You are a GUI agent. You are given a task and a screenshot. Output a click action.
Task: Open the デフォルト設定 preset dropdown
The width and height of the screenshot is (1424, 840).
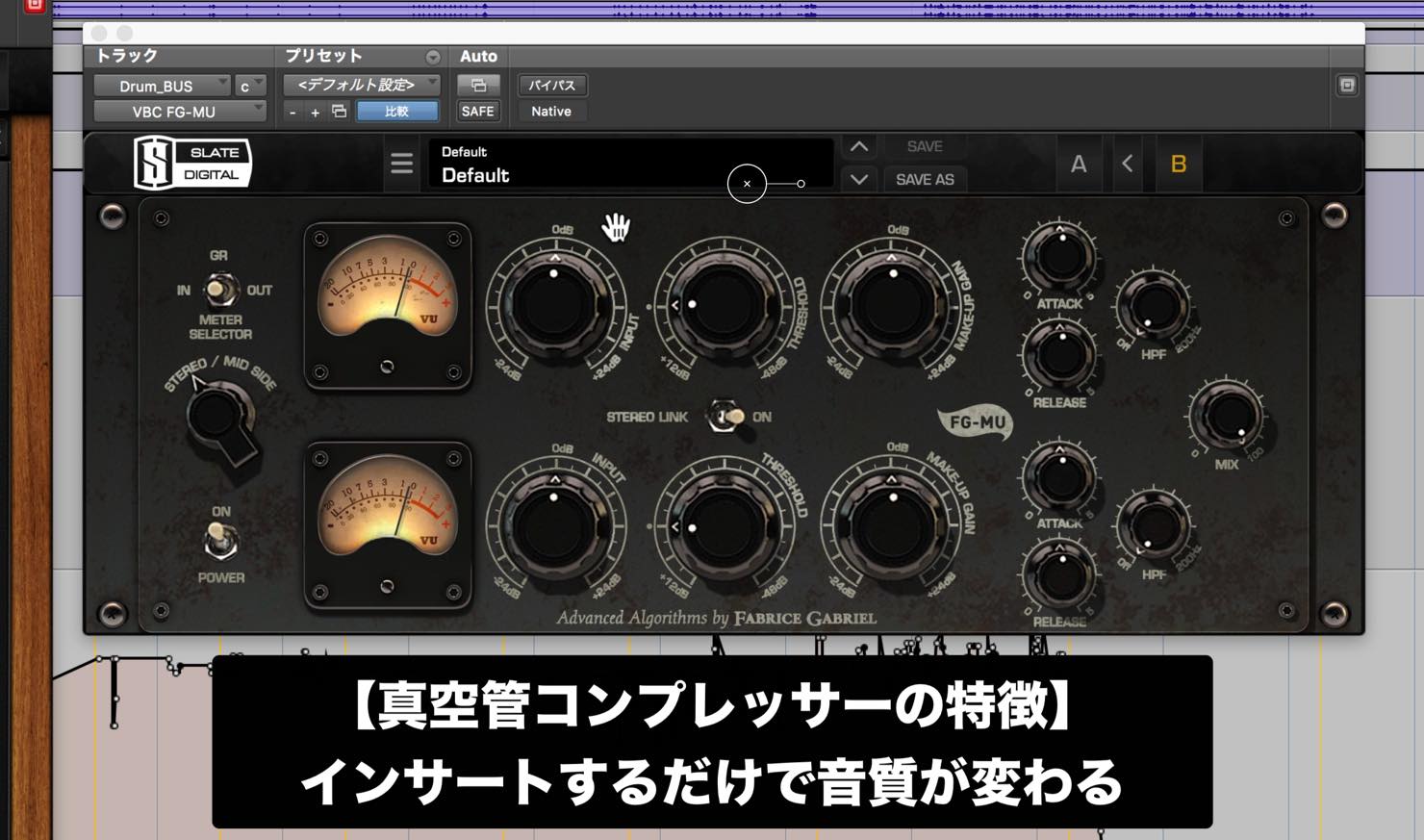point(361,85)
